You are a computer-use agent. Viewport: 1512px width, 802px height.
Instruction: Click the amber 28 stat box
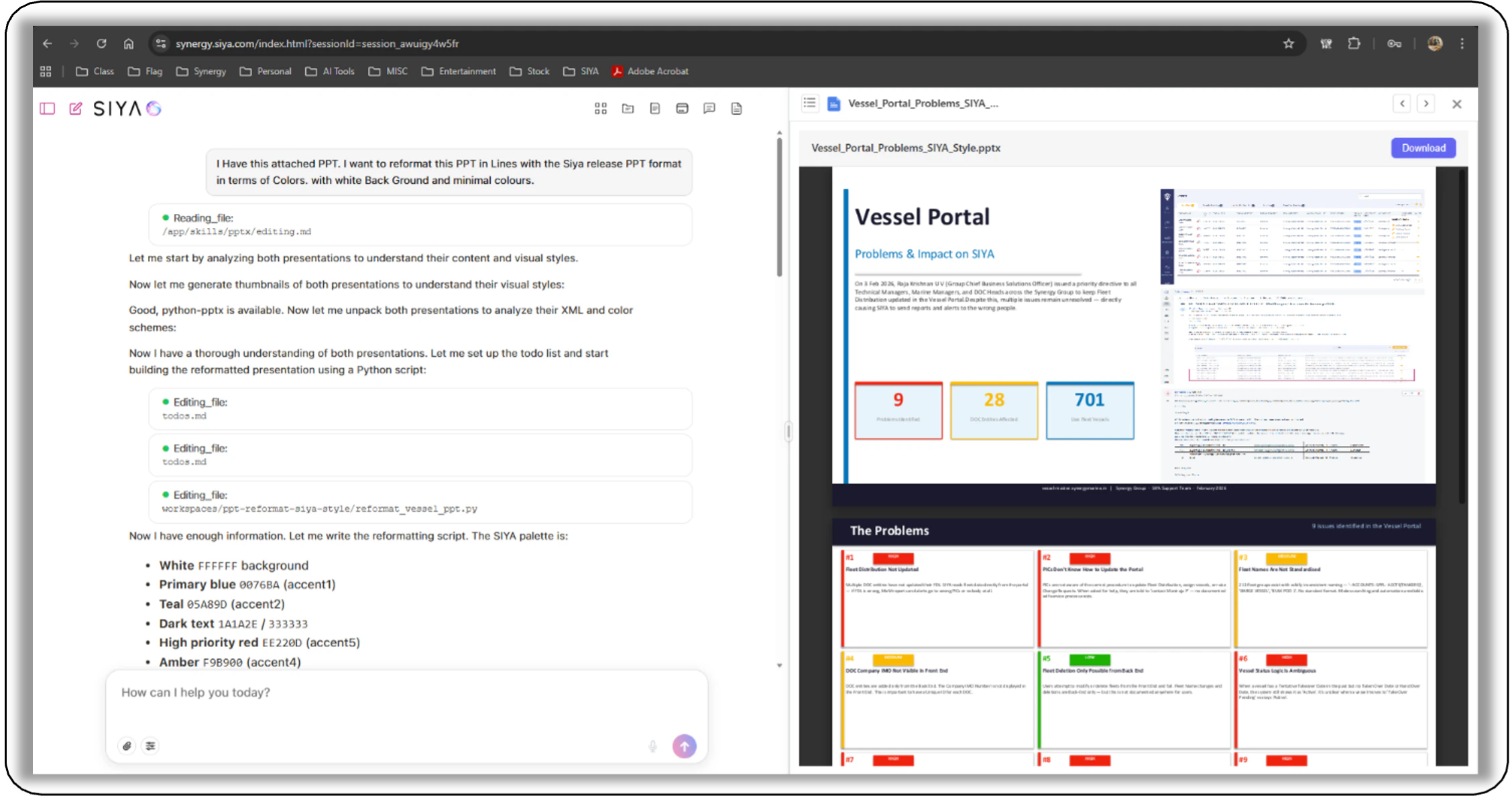point(994,410)
